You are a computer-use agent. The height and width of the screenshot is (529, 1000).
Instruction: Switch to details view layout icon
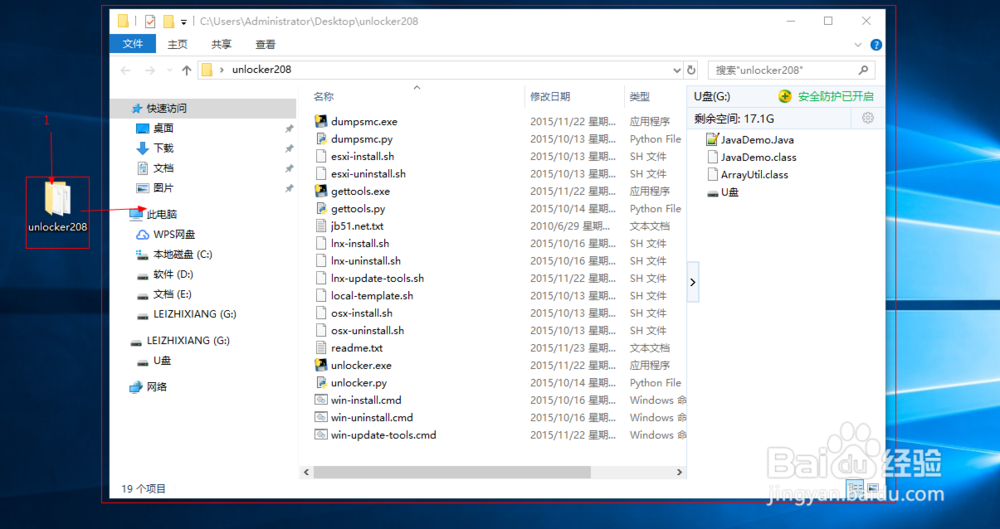click(855, 488)
